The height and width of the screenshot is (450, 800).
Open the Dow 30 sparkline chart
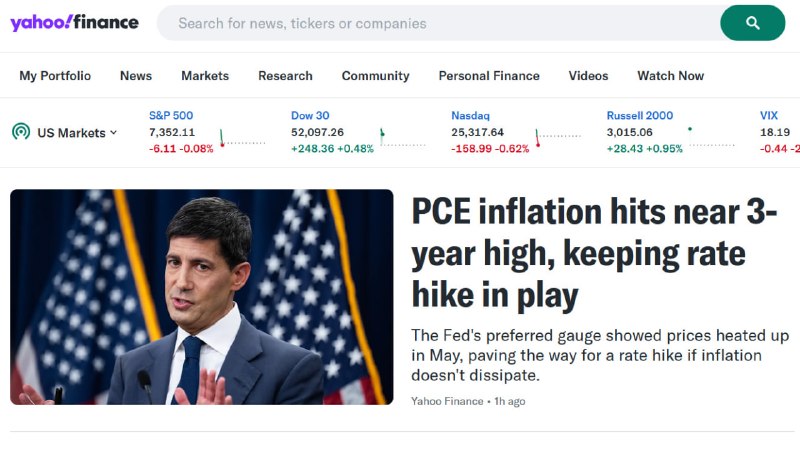tap(403, 138)
